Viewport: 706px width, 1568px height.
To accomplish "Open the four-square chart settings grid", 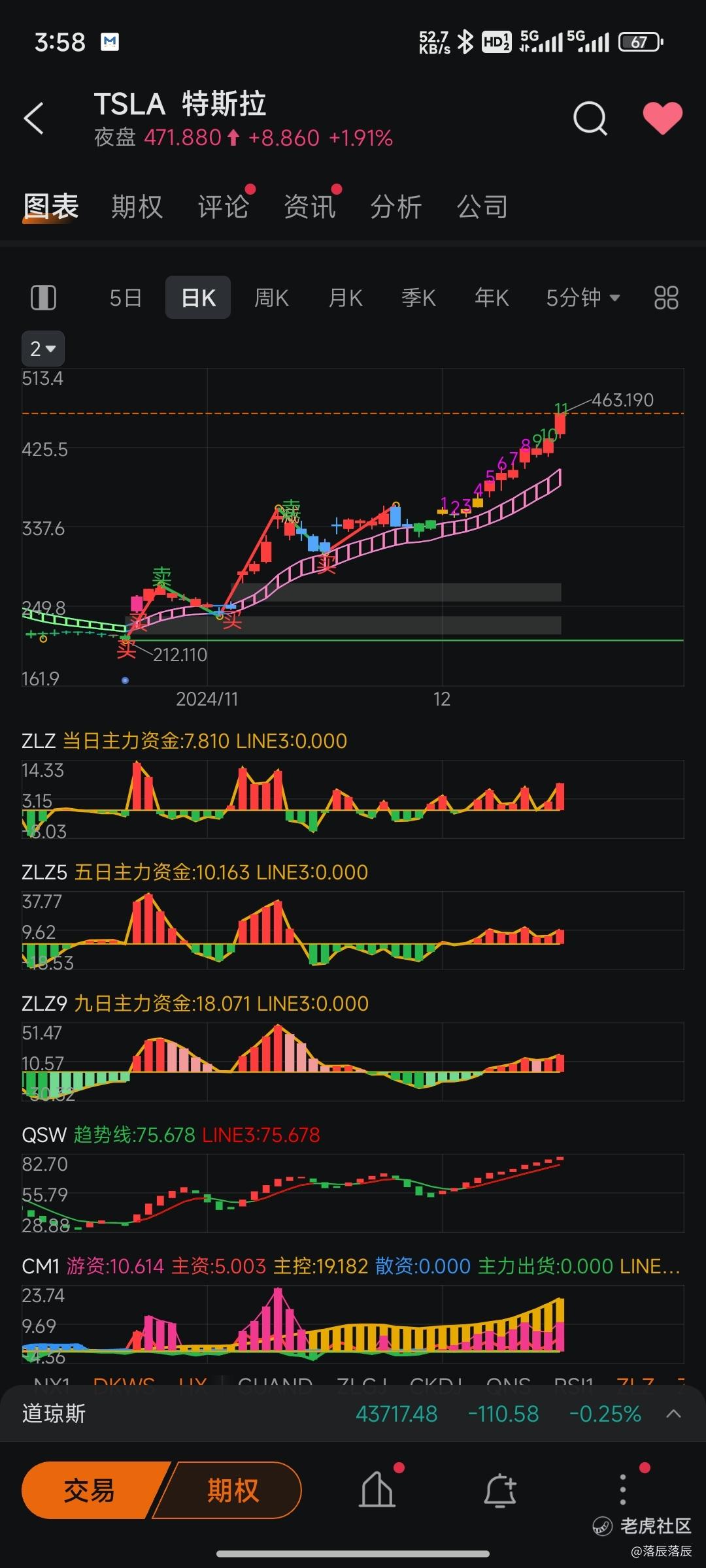I will coord(666,298).
